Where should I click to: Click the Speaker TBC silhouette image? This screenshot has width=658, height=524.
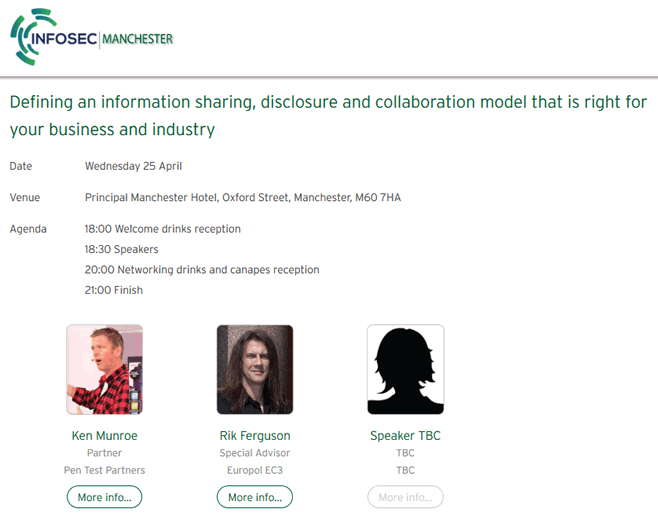point(405,369)
